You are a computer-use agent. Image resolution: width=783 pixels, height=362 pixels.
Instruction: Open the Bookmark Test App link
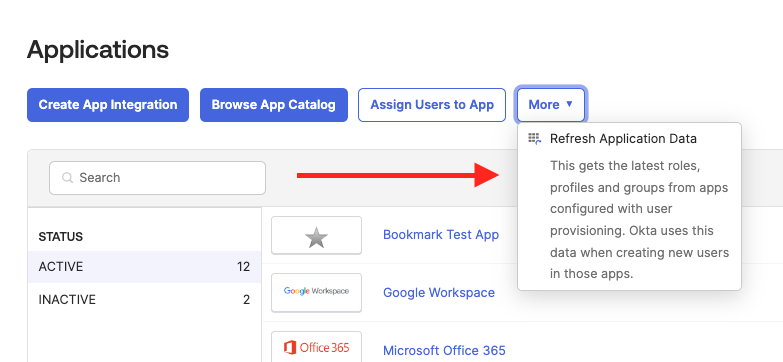click(x=440, y=235)
